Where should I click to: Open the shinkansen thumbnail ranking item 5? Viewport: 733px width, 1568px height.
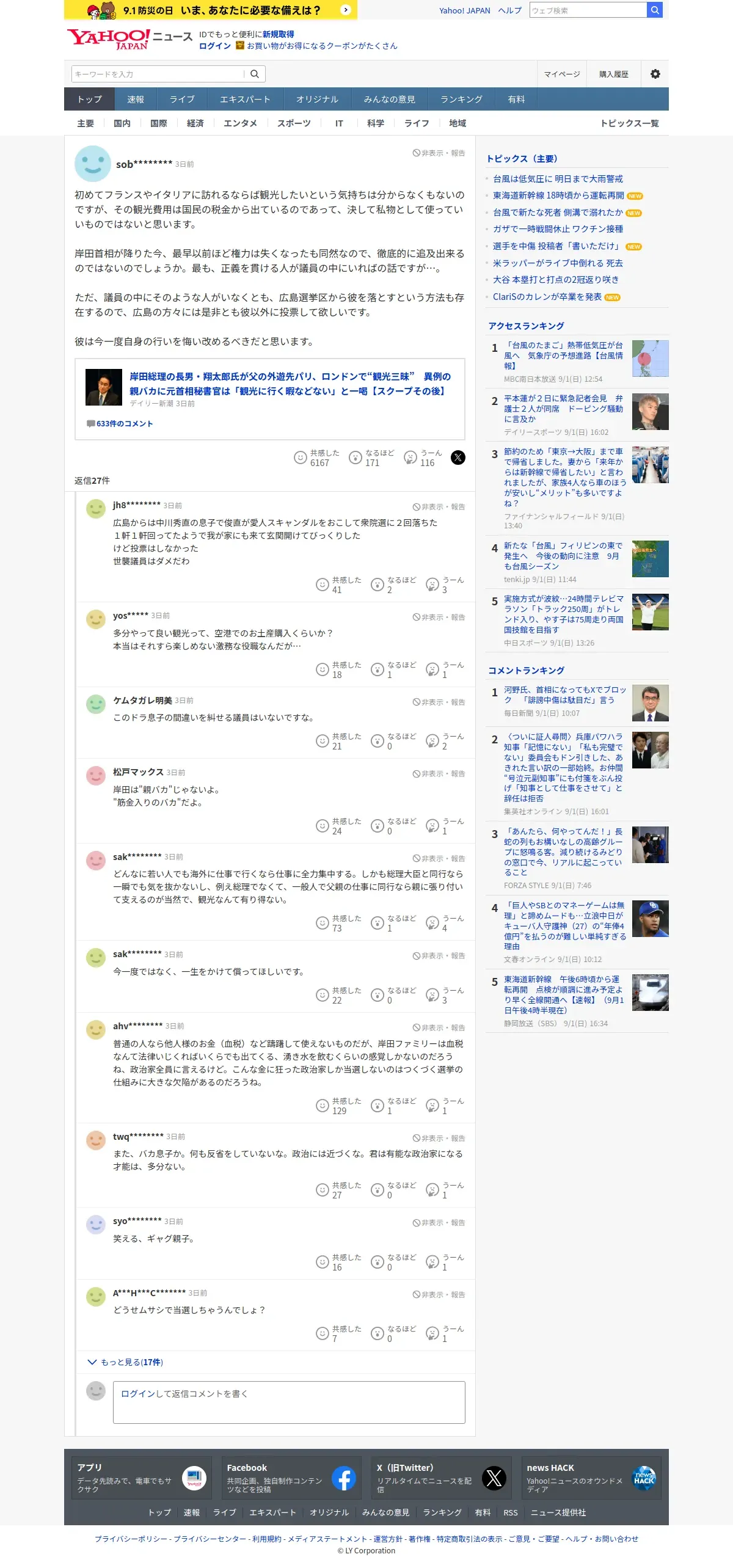(650, 993)
